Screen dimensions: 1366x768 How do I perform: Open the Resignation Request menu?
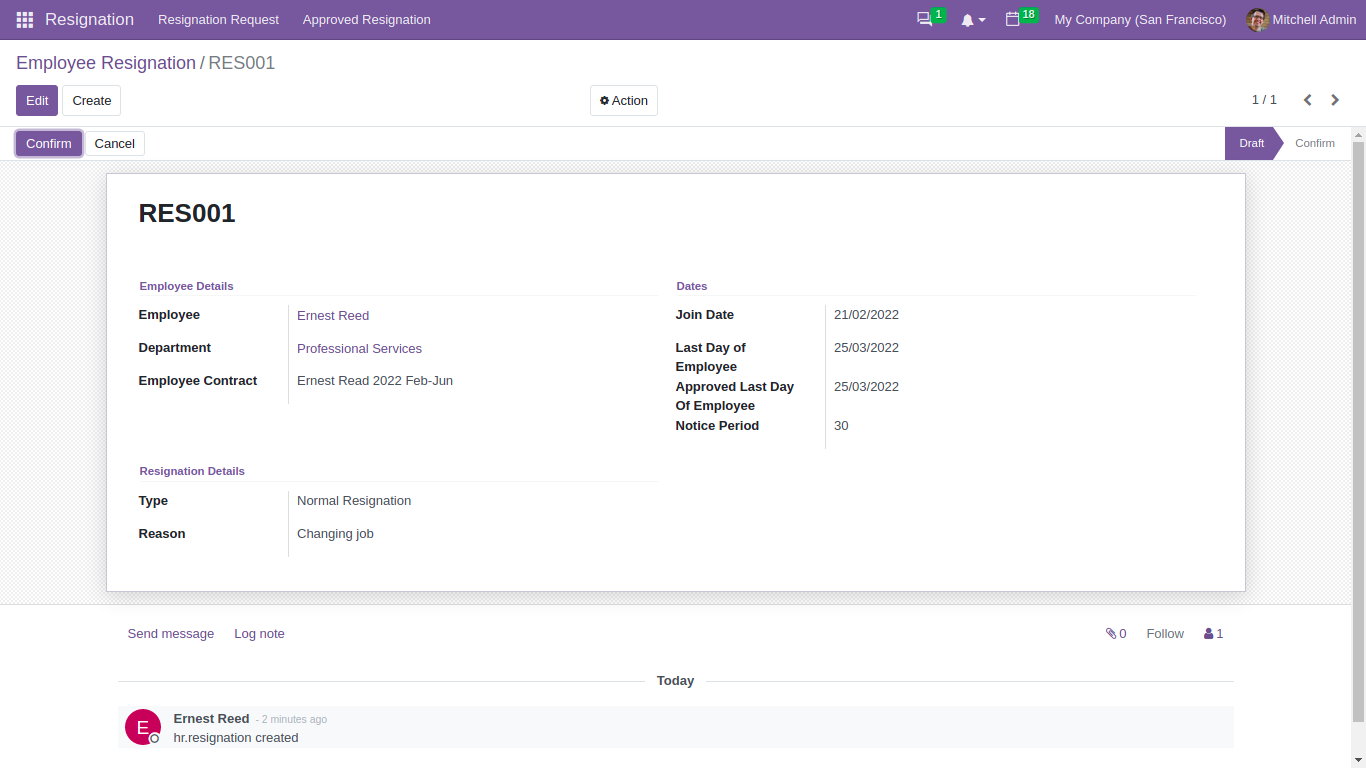click(218, 19)
